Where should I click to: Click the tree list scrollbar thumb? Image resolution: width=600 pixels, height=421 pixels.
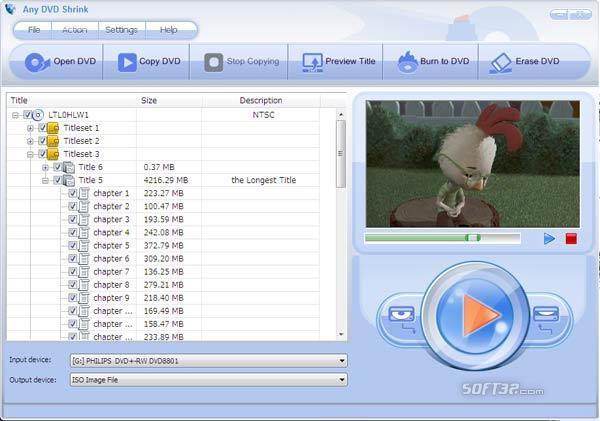click(341, 153)
